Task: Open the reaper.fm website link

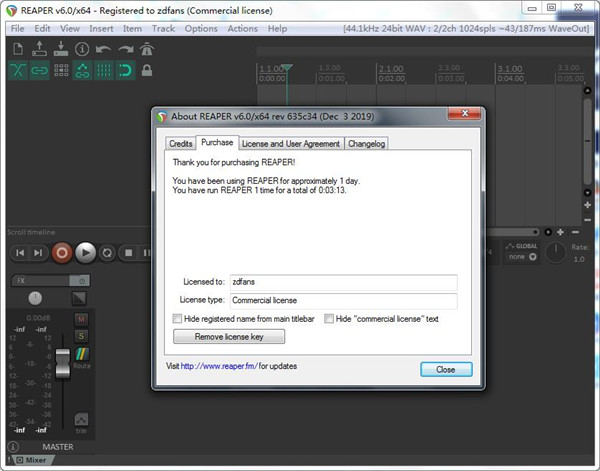Action: tap(219, 366)
